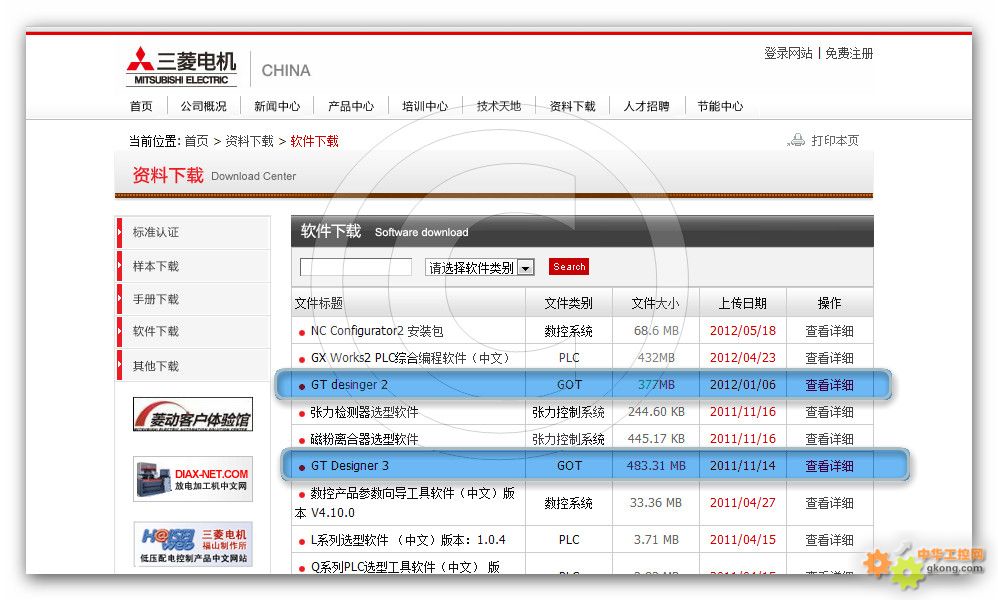
Task: Open the 福山制作所 banner image
Action: pos(193,544)
